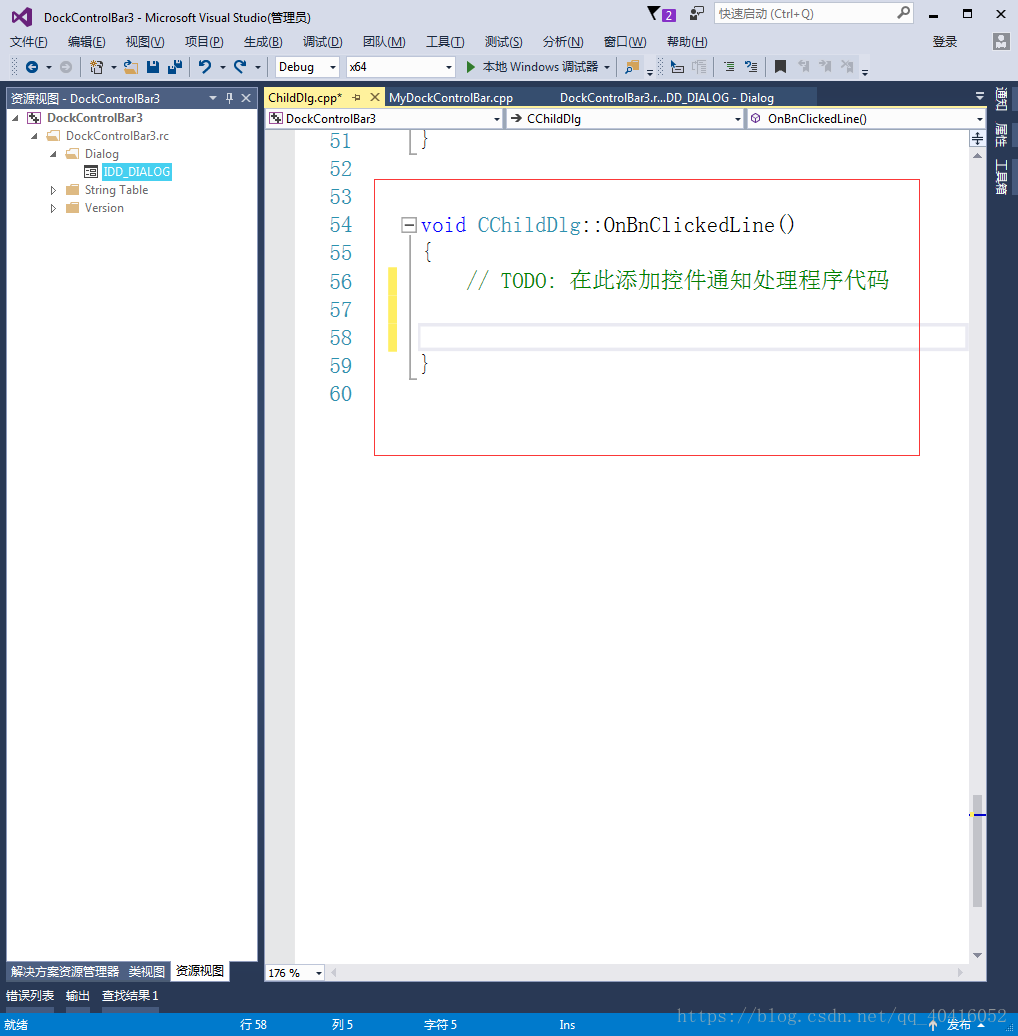The image size is (1018, 1036).
Task: Expand the String Table folder
Action: pos(54,190)
